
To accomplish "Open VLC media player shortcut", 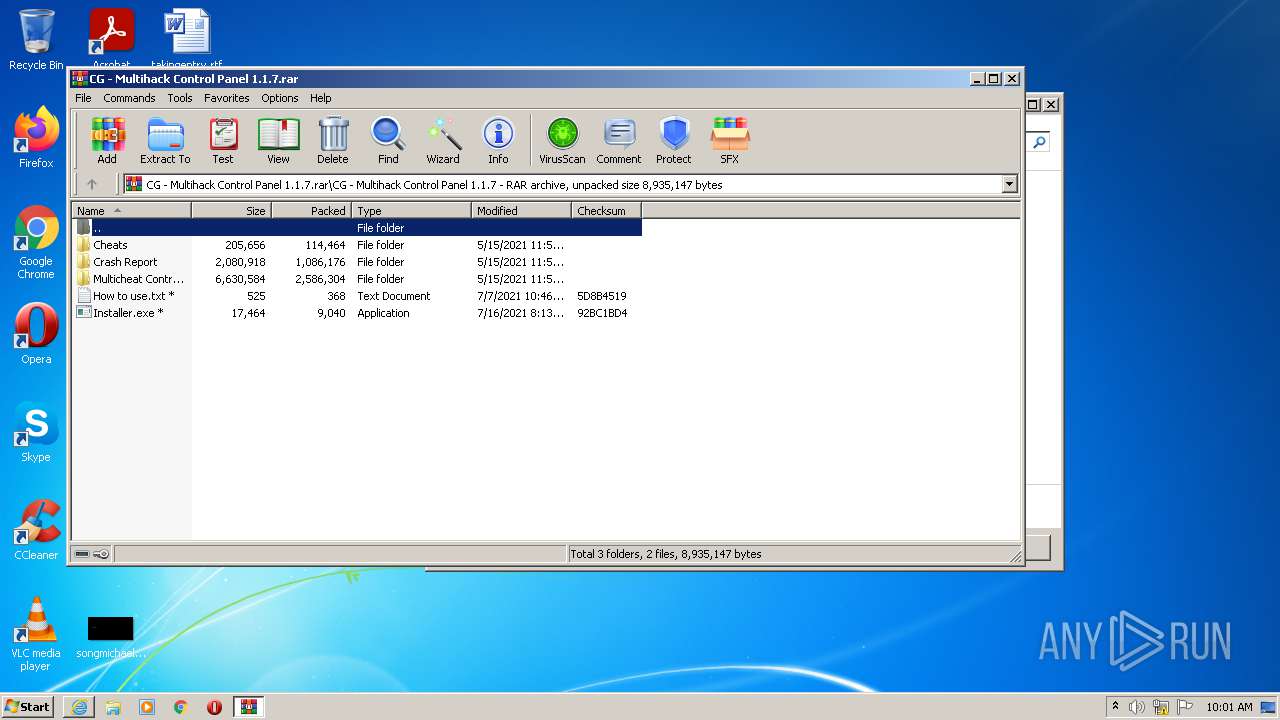I will (36, 633).
